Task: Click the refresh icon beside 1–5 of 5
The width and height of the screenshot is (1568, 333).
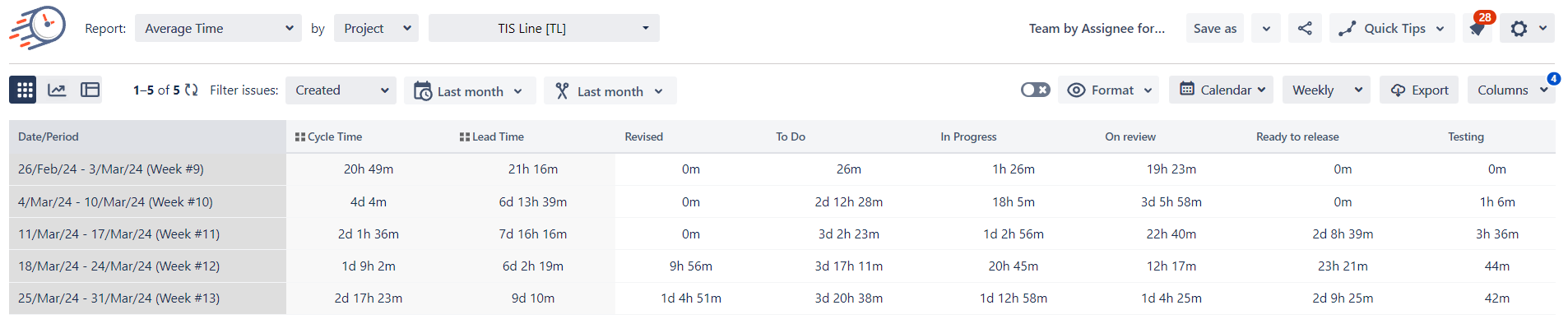Action: [x=192, y=90]
